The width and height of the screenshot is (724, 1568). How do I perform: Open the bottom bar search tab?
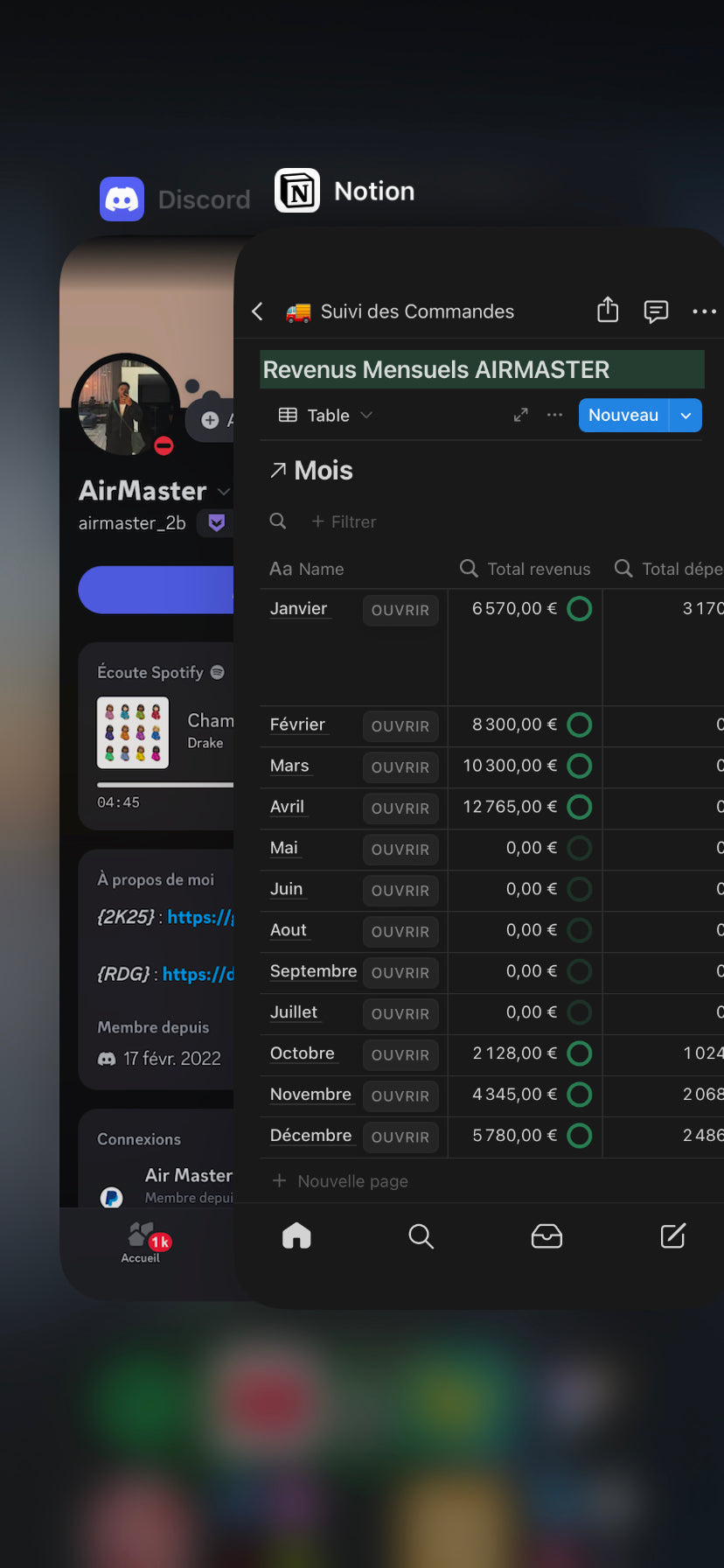(x=421, y=1235)
